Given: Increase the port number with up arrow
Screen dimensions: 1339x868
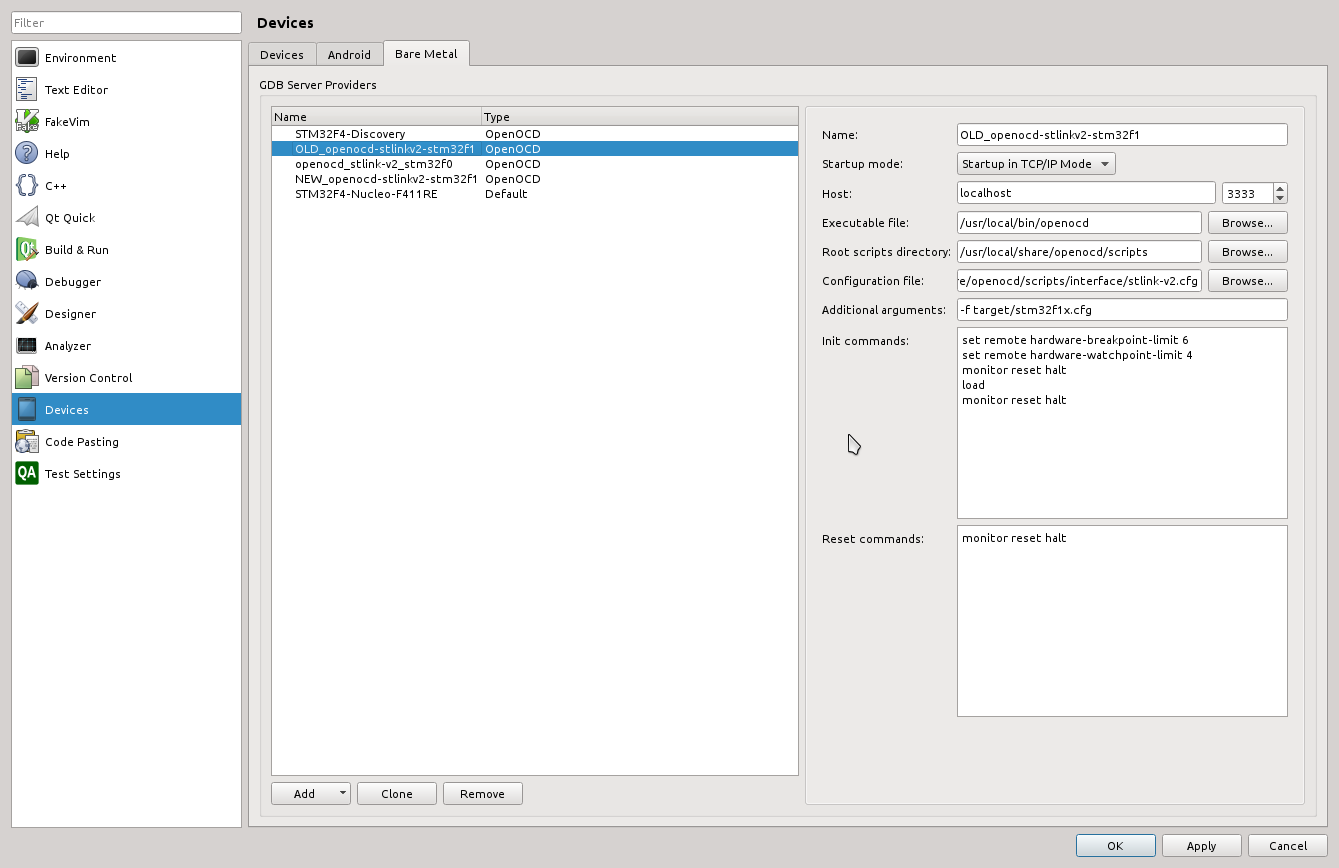Looking at the screenshot, I should coord(1280,189).
